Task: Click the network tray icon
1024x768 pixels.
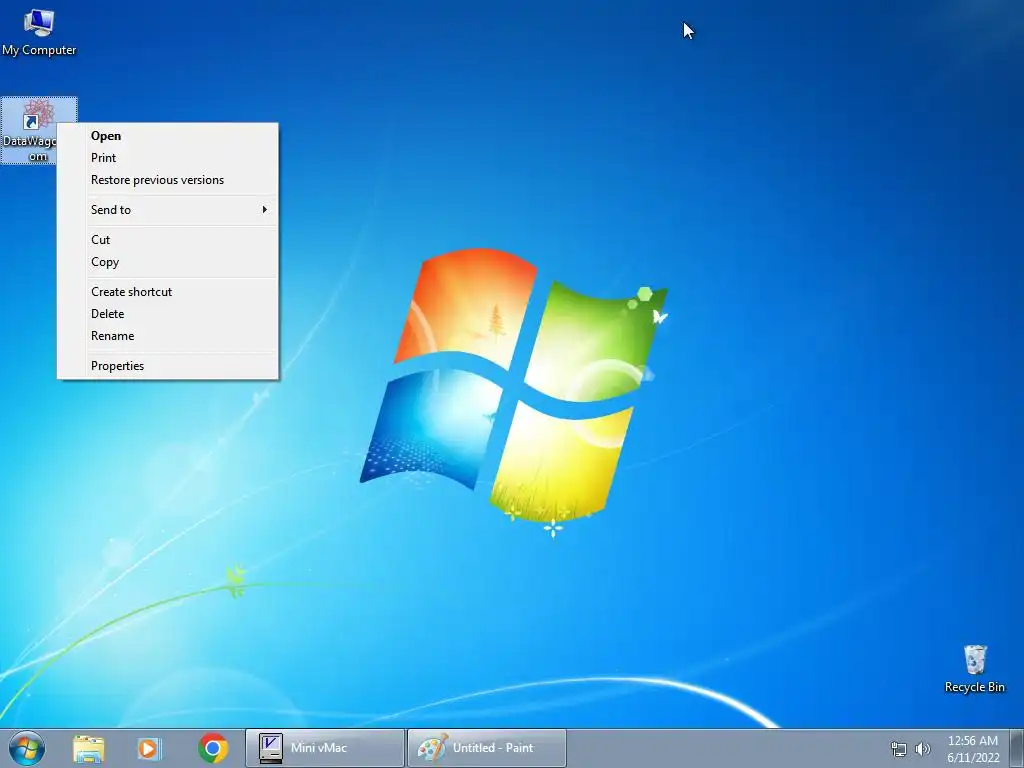Action: (x=899, y=749)
